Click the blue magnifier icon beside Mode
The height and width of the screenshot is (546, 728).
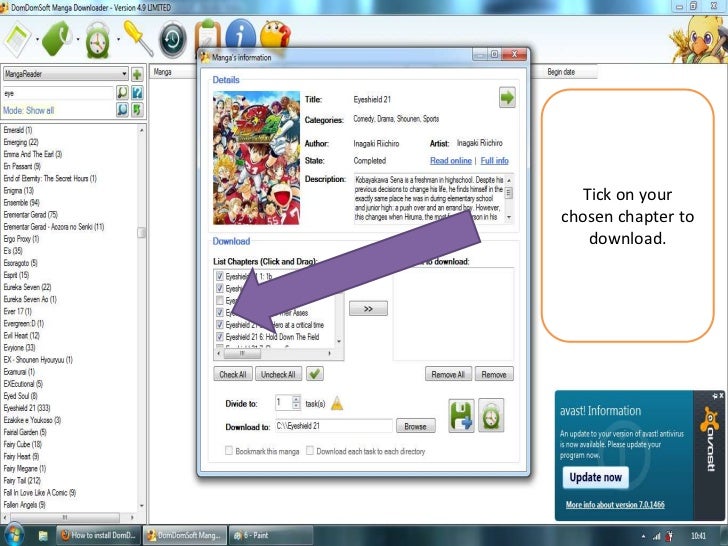pos(122,110)
